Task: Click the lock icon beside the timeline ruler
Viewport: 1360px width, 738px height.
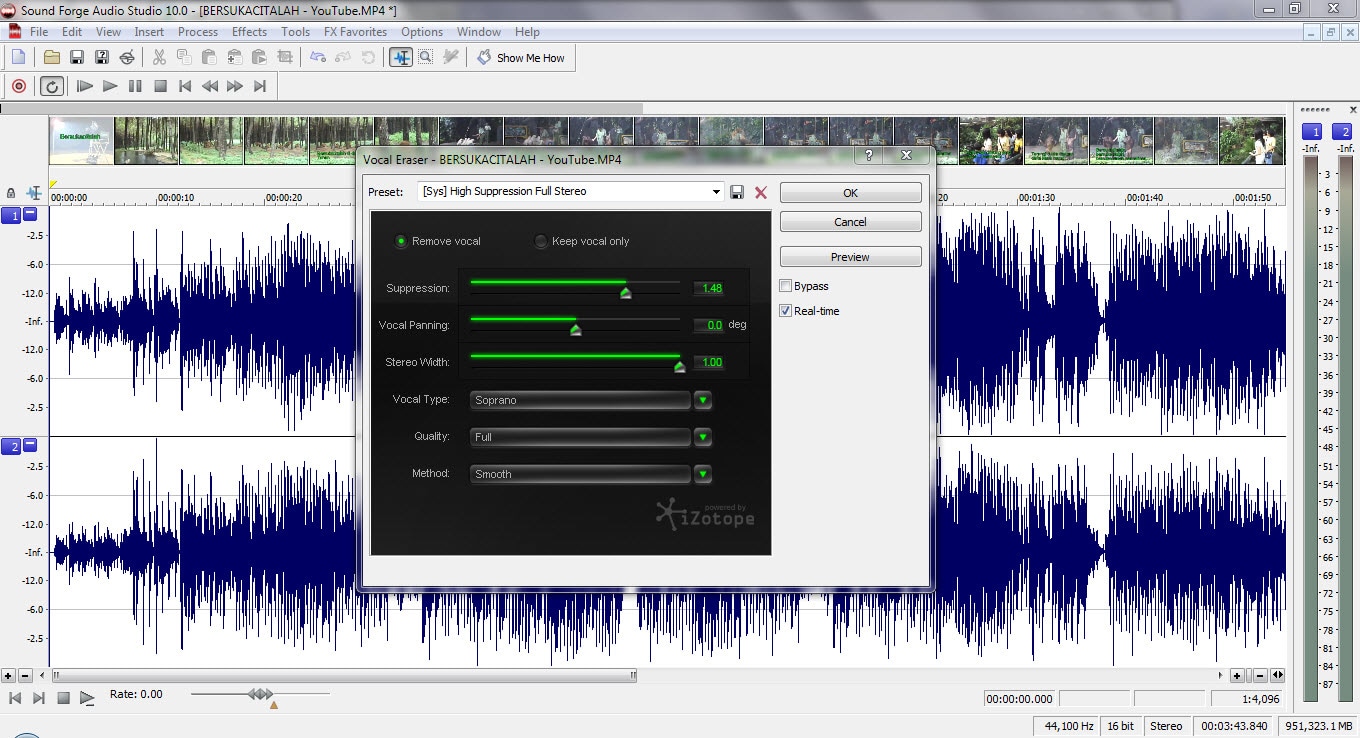Action: click(11, 193)
